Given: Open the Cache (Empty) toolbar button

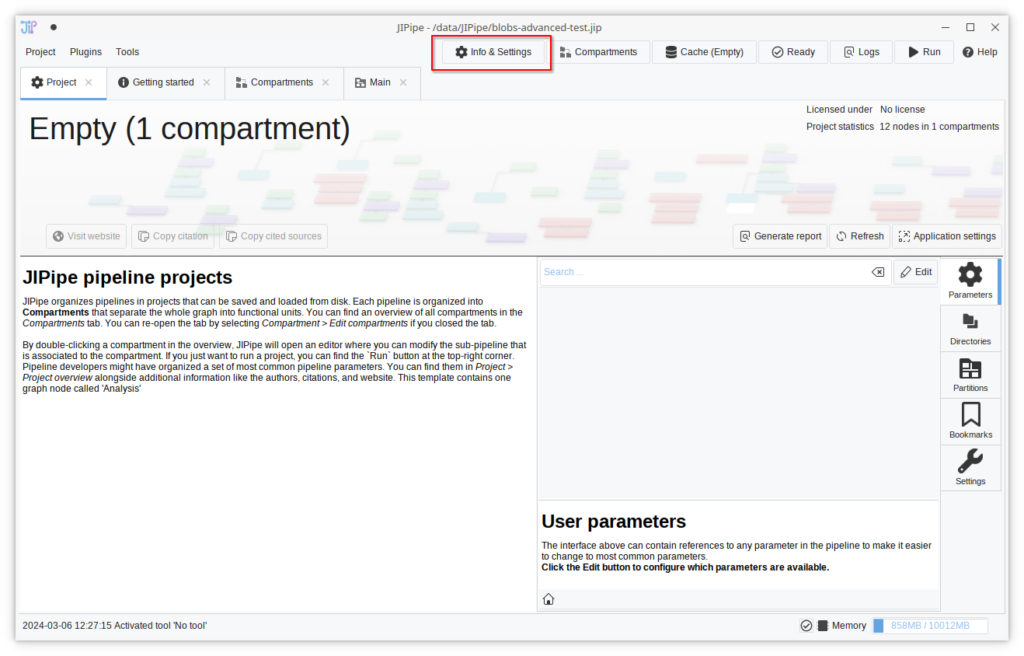Looking at the screenshot, I should pyautogui.click(x=704, y=52).
